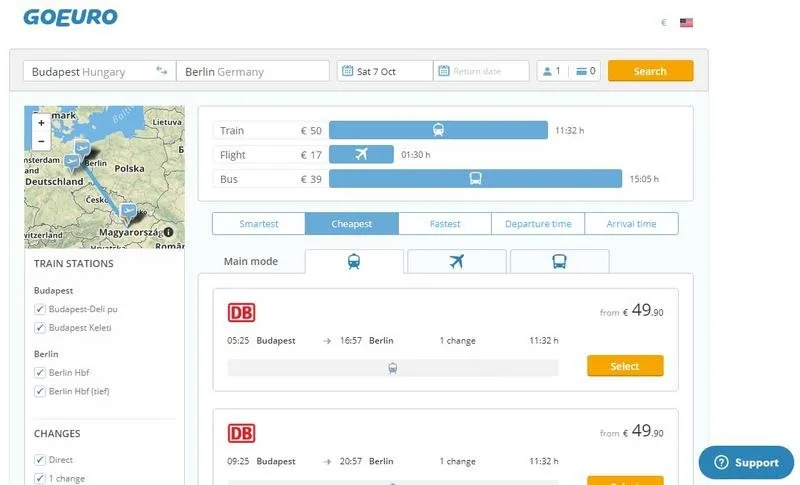Screen dimensions: 800x485
Task: Click the TRAIN STATIONS heading
Action: point(73,264)
